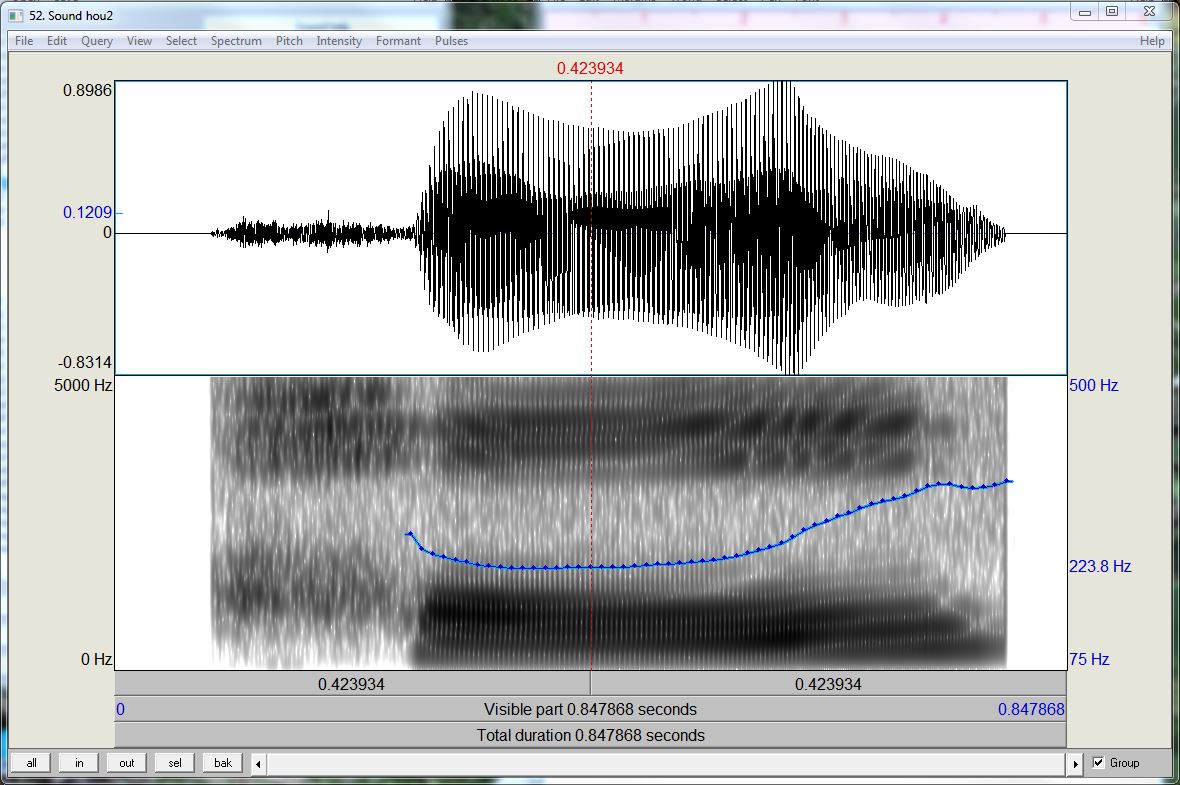Maximize the Sound hou2 window

[x=1112, y=11]
